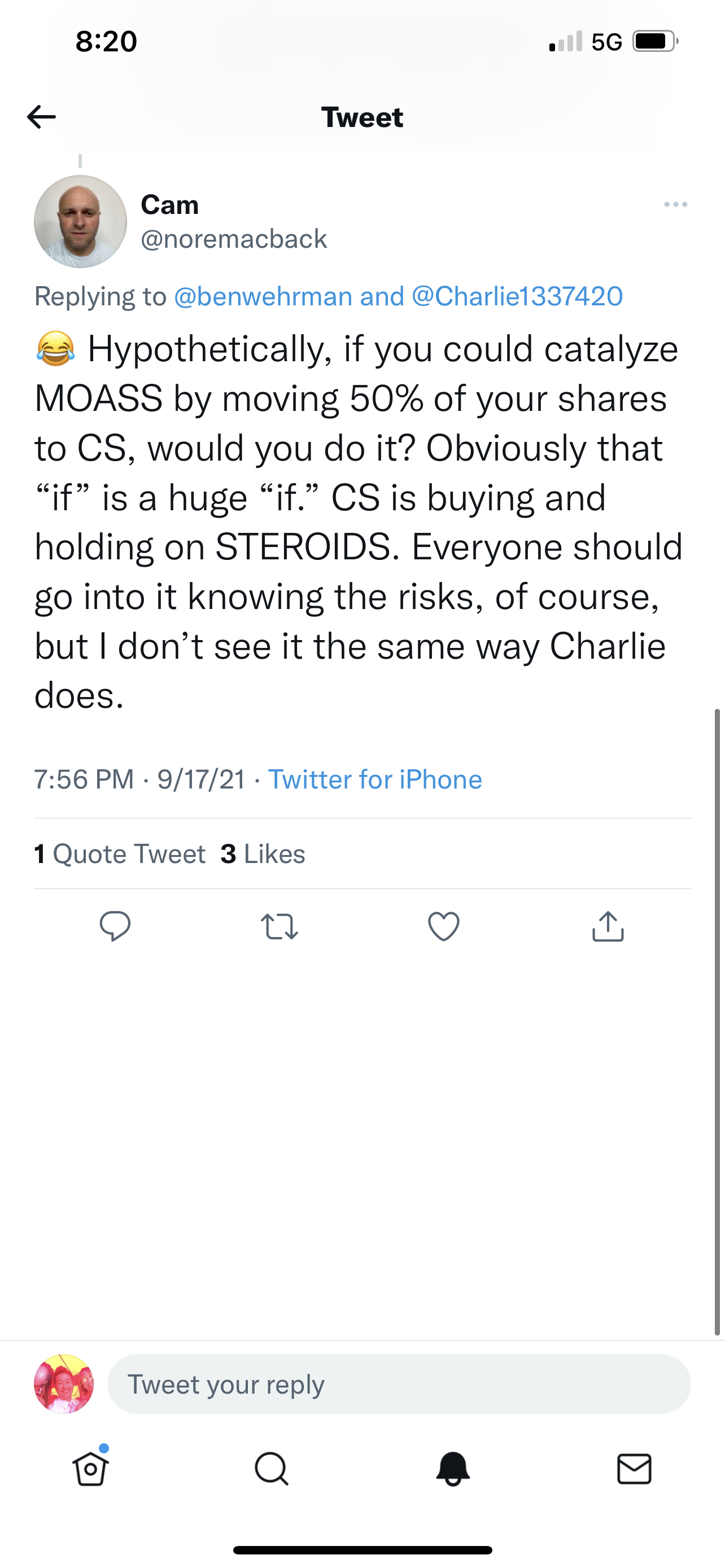
Task: Open the Search magnifier tab
Action: pos(271,1469)
